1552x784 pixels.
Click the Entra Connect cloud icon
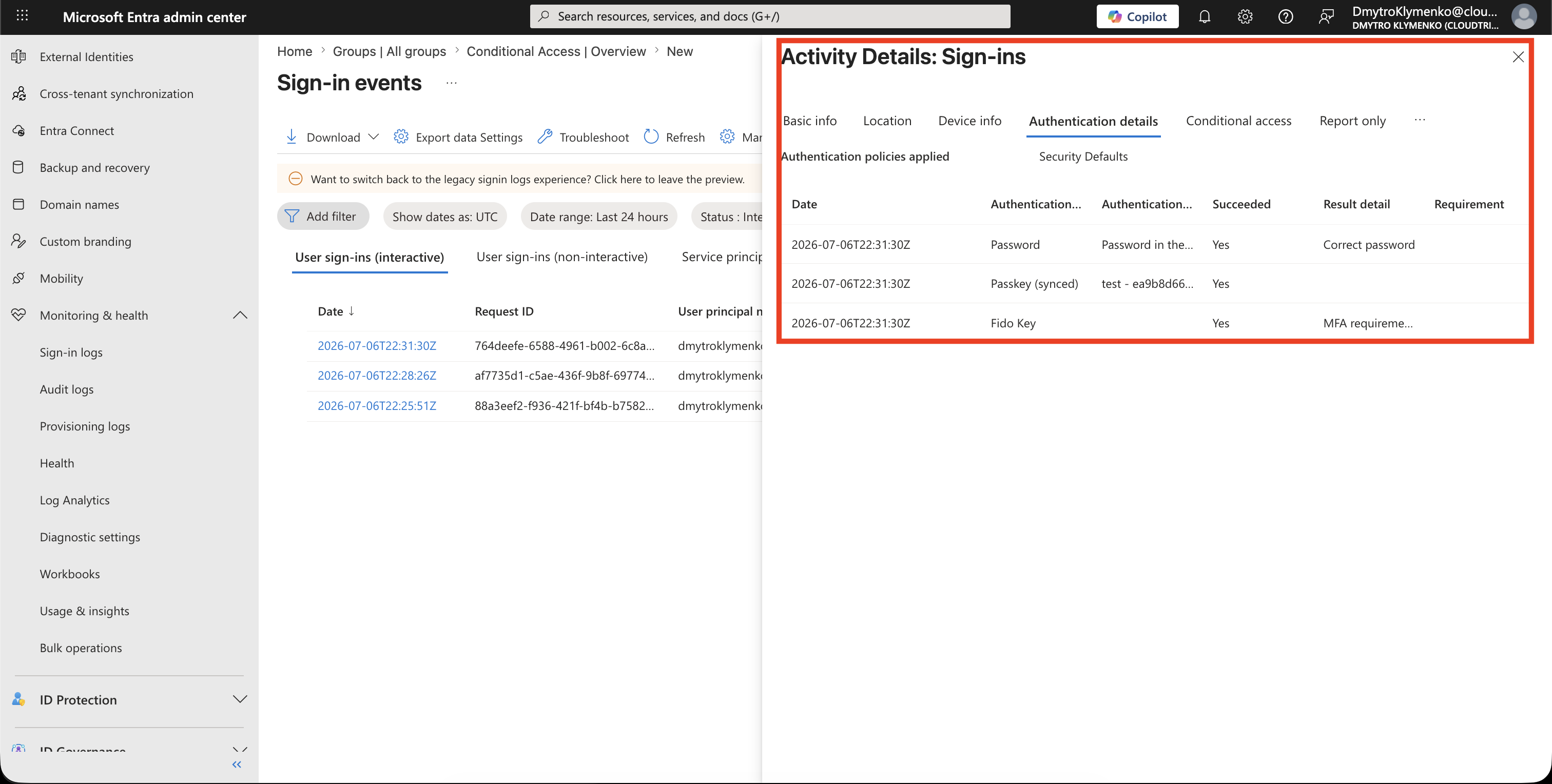18,131
